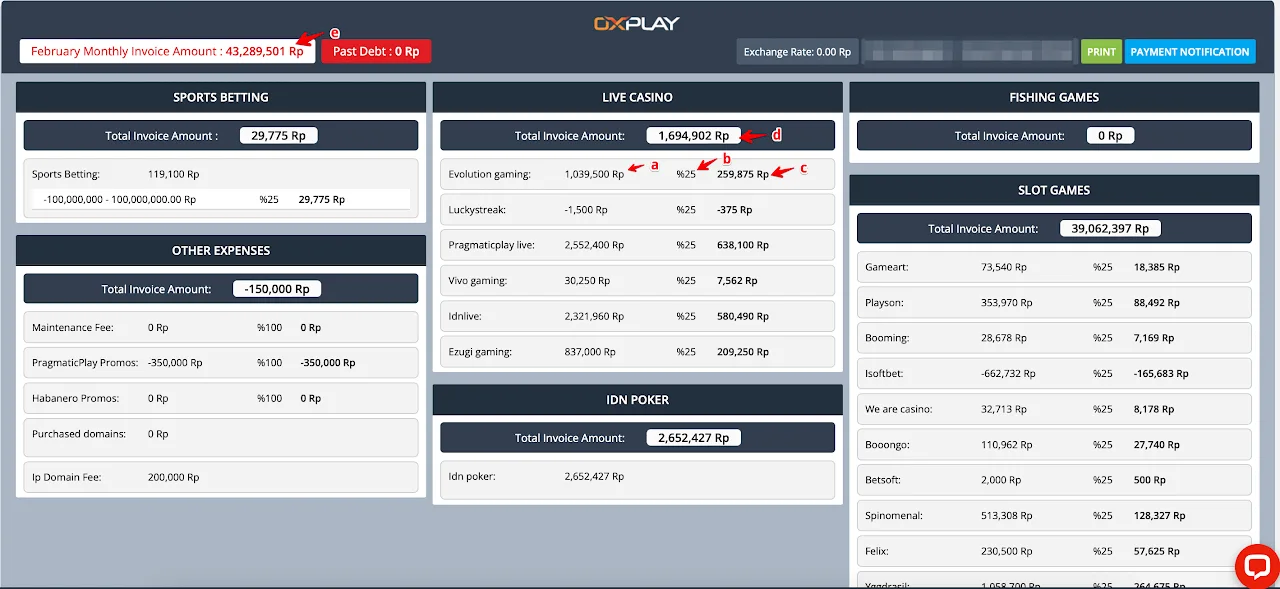
Task: Click the Idnlive row
Action: pyautogui.click(x=637, y=316)
